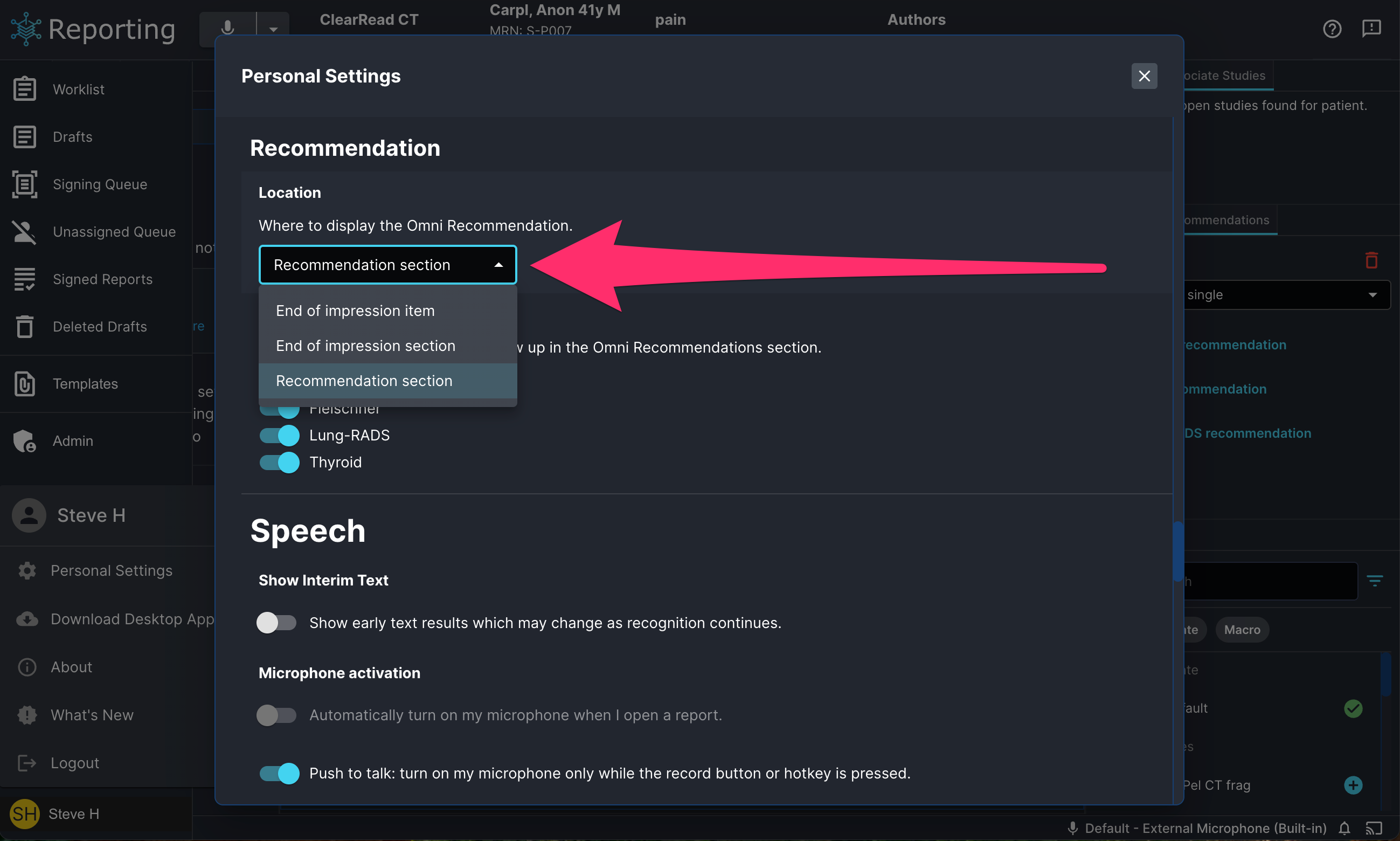Select Recommendation section option
The image size is (1400, 841).
(388, 381)
